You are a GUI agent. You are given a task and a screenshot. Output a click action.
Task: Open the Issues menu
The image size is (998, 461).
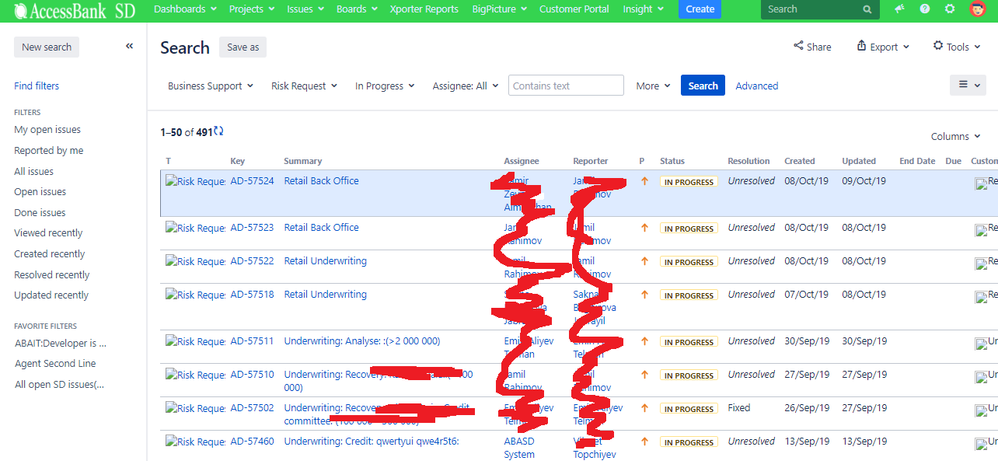coord(306,9)
